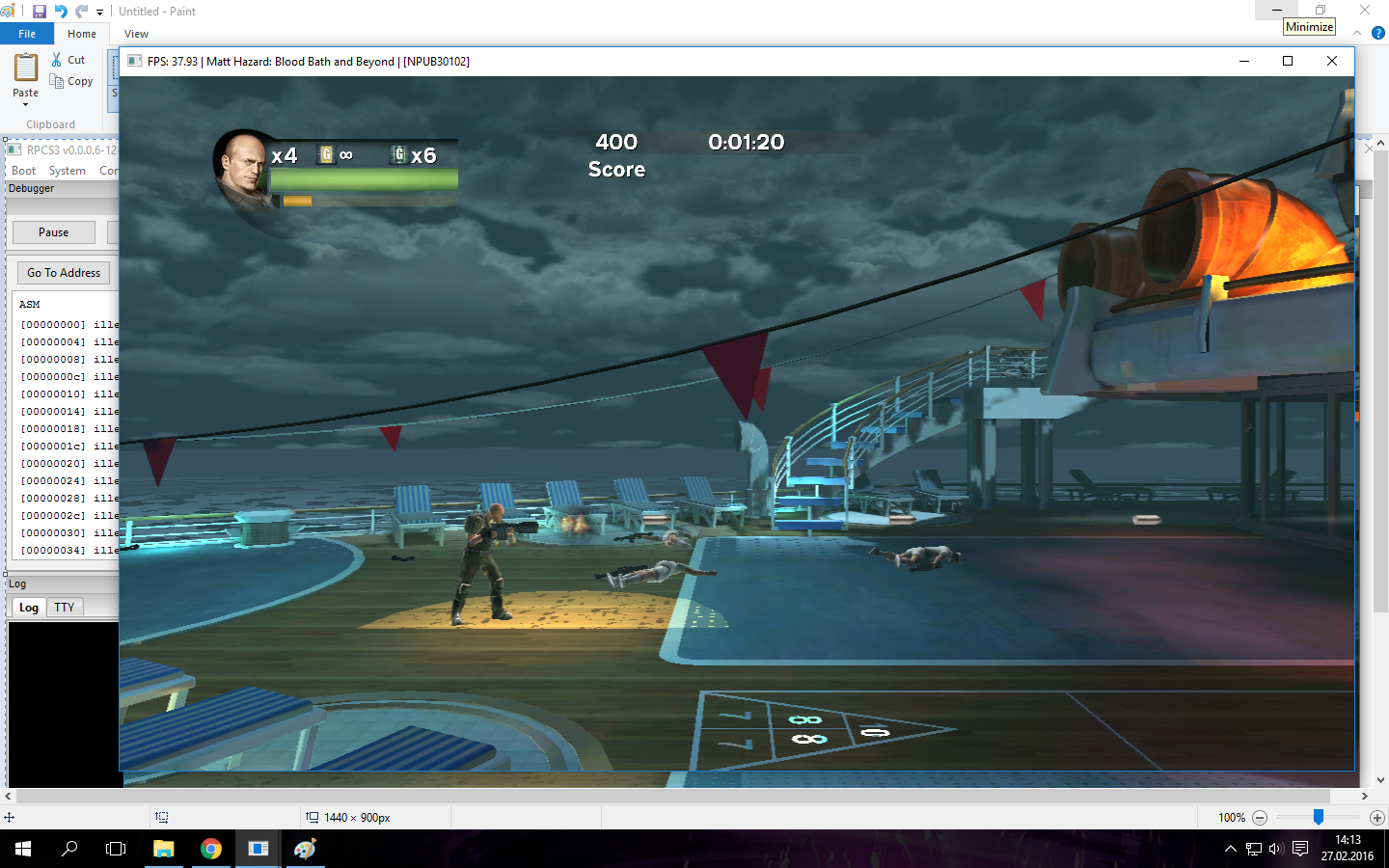Open Google Chrome from the taskbar

[210, 849]
